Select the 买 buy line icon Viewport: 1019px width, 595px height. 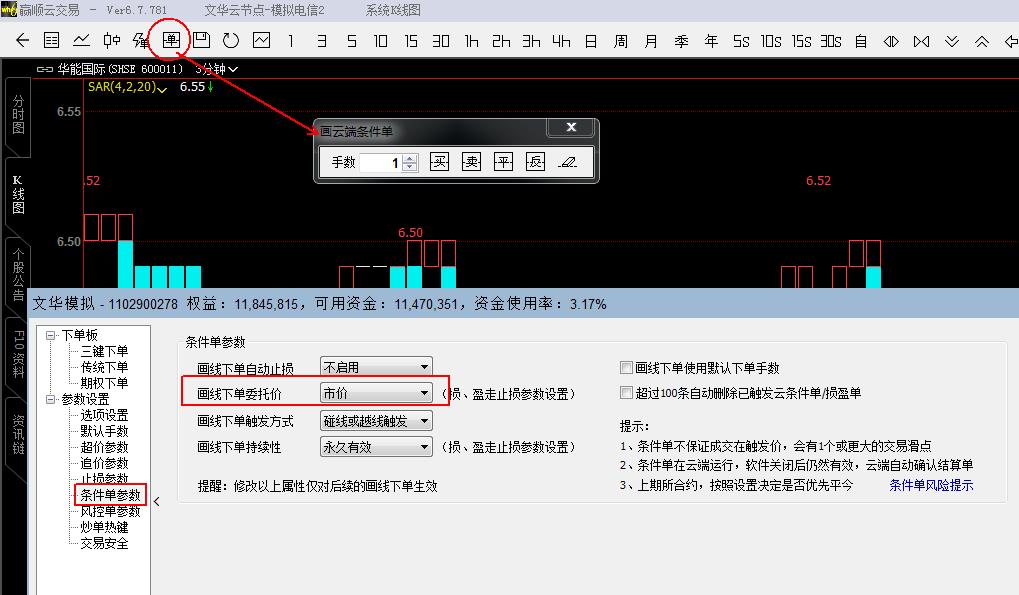pyautogui.click(x=439, y=162)
